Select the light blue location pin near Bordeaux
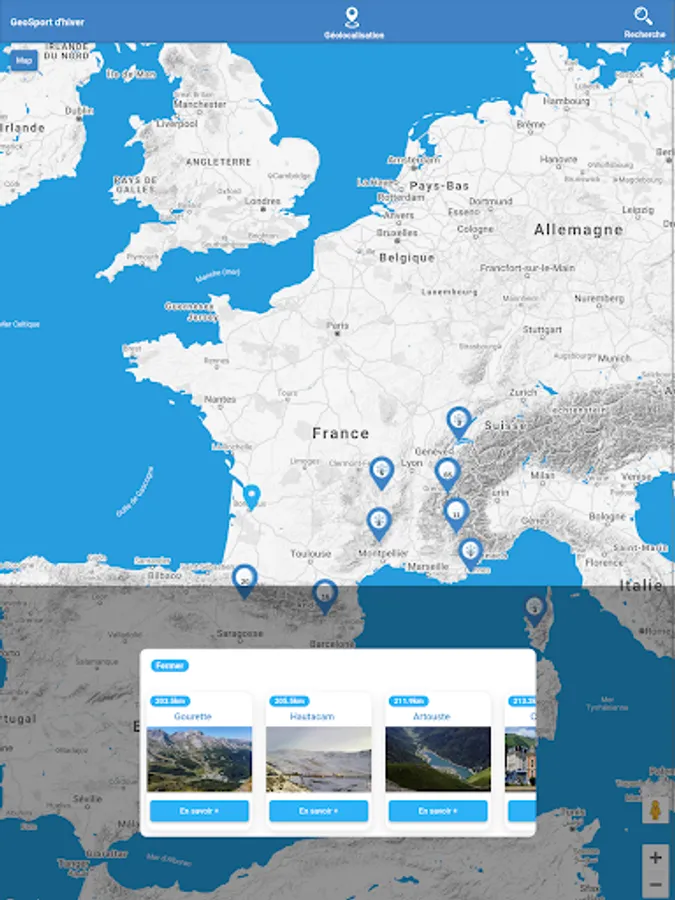 [x=251, y=496]
